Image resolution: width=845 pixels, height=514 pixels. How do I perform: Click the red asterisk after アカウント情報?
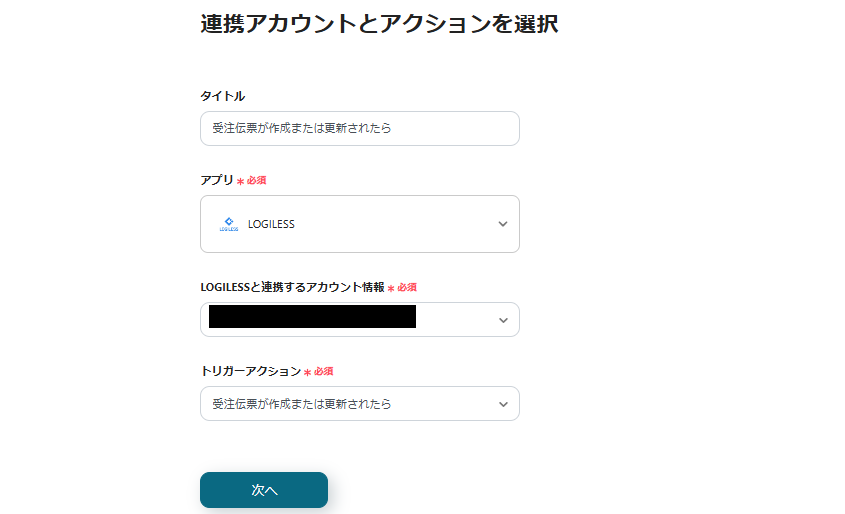click(391, 288)
